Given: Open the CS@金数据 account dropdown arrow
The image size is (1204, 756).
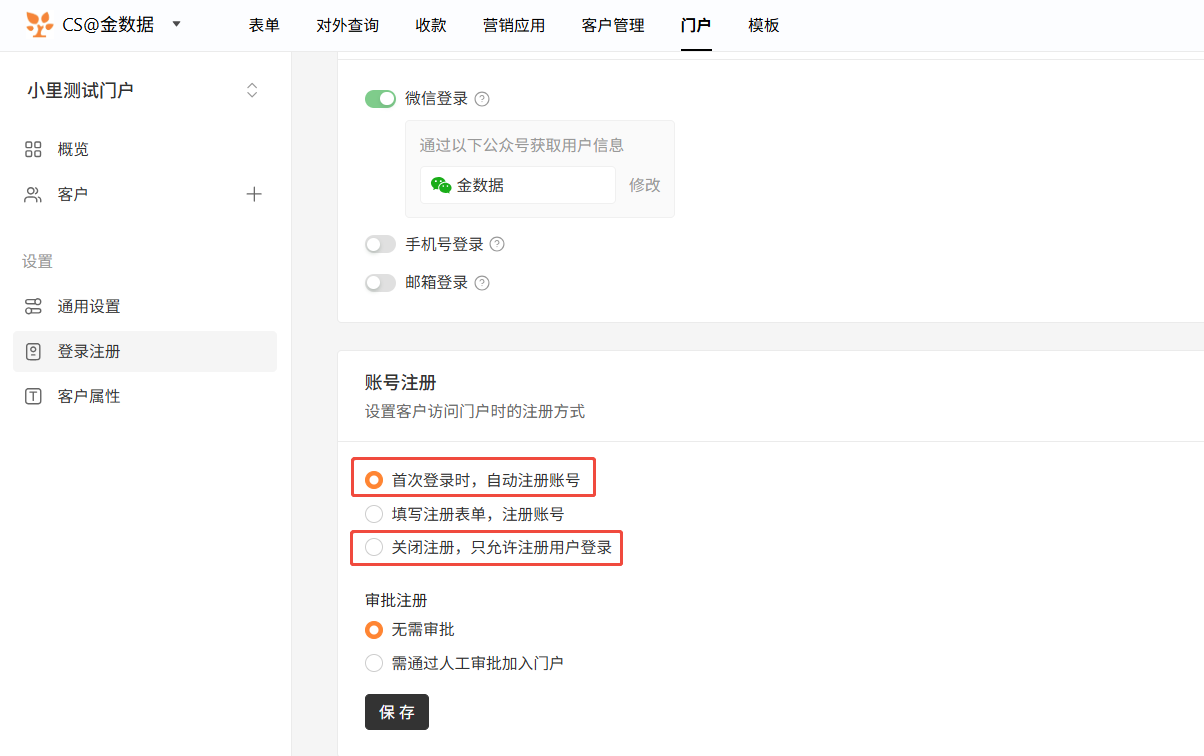Looking at the screenshot, I should point(177,23).
